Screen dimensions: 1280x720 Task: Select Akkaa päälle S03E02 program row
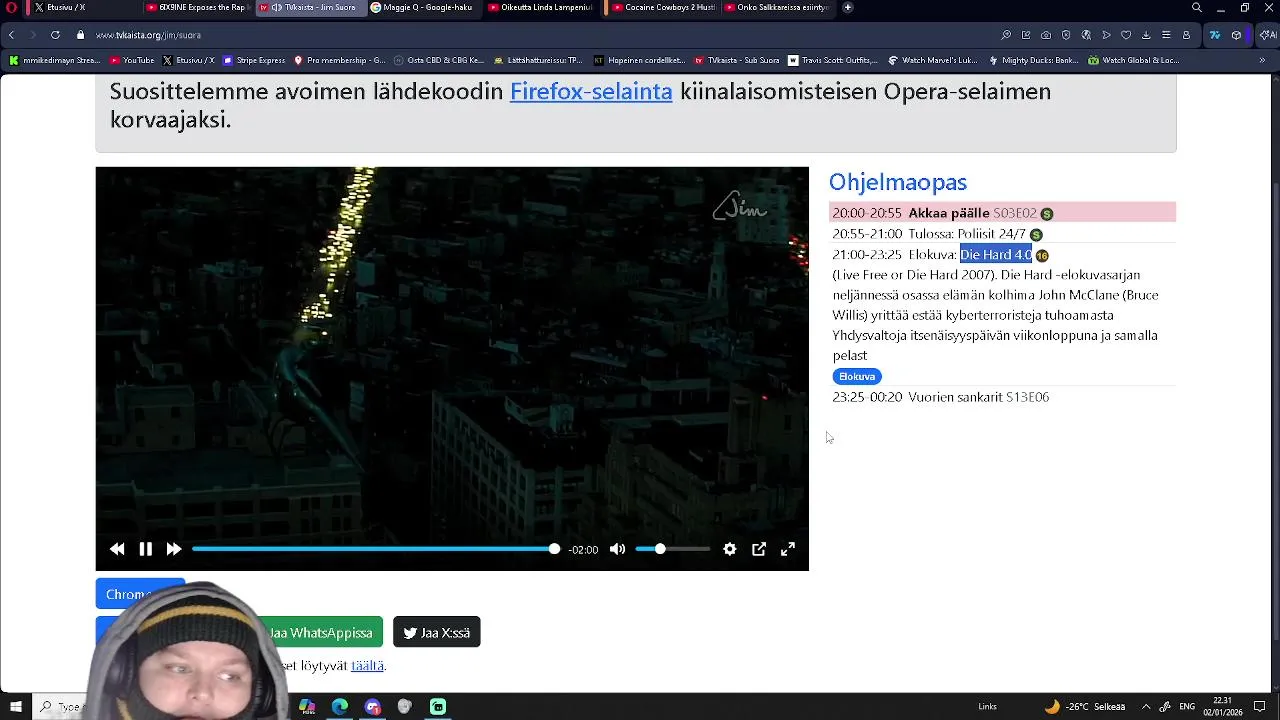coord(1002,213)
